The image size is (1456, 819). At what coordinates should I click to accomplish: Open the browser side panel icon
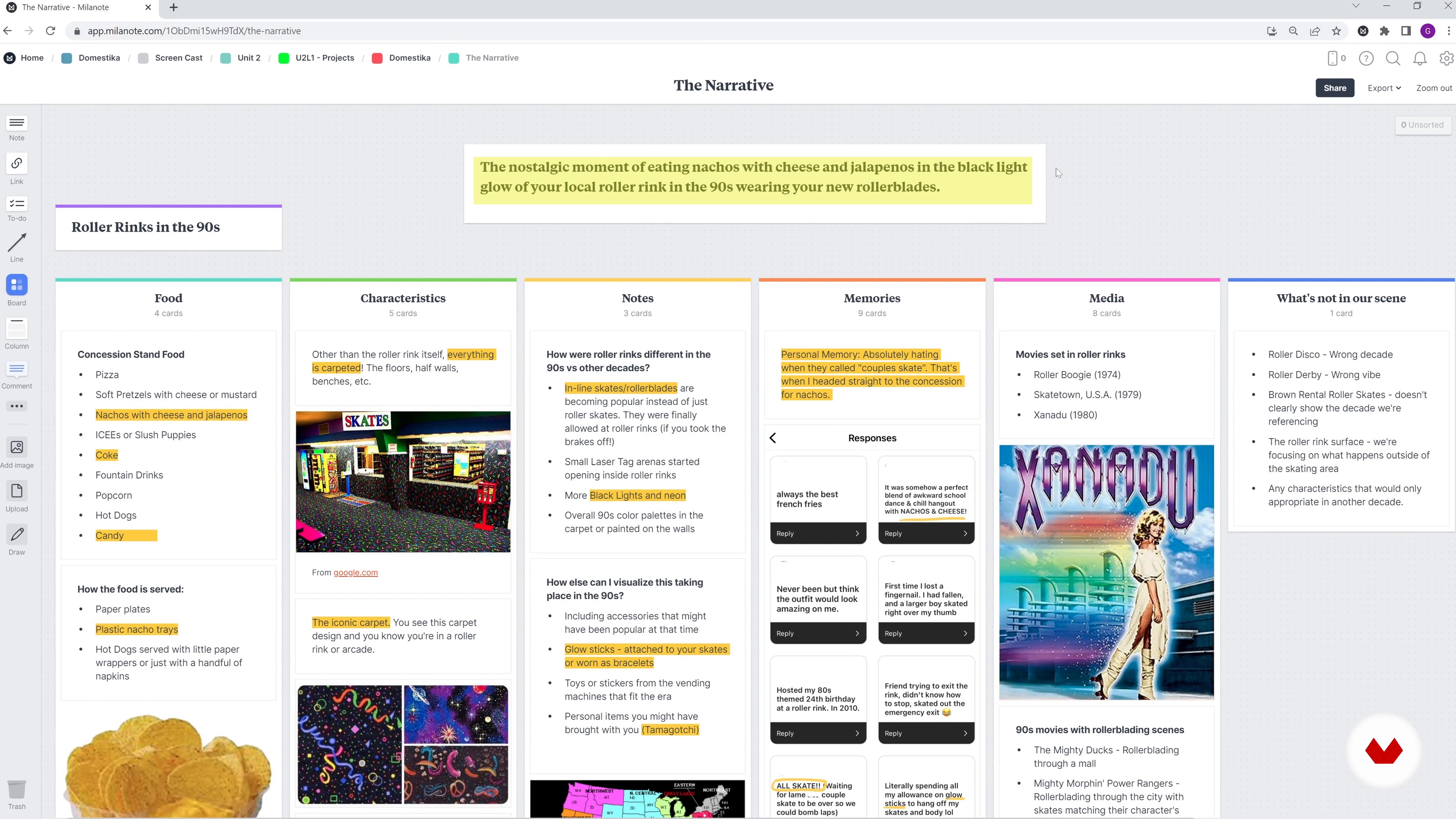pos(1406,30)
